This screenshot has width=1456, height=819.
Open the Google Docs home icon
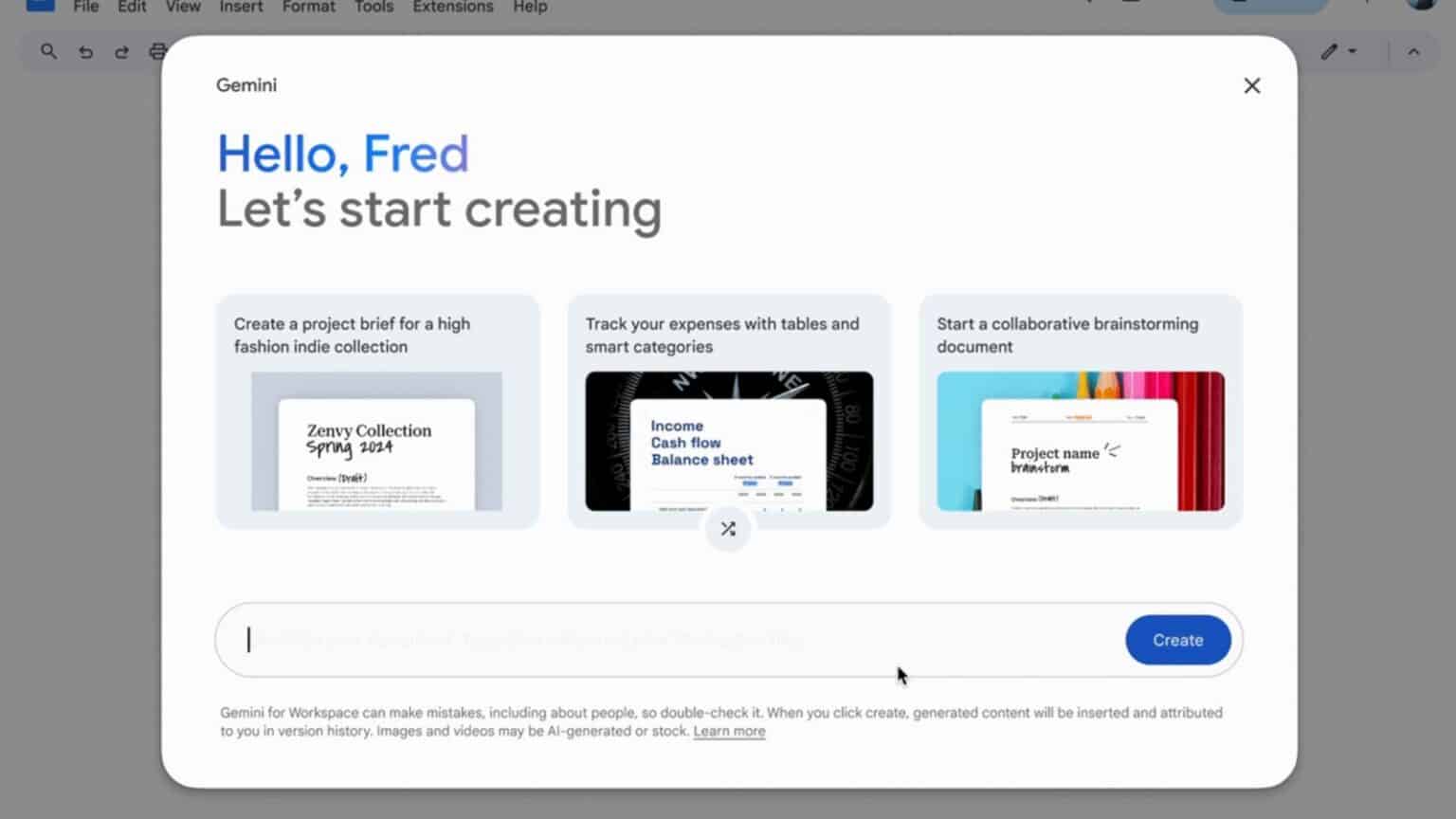[x=40, y=7]
